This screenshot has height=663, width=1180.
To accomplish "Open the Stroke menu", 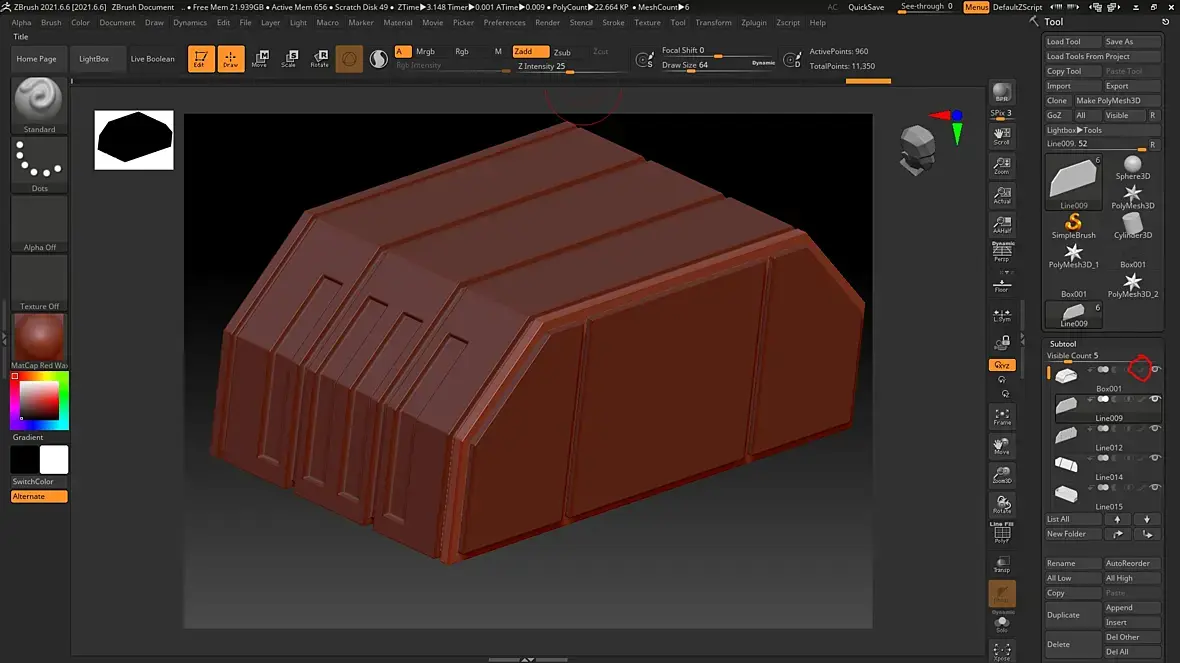I will [x=613, y=22].
